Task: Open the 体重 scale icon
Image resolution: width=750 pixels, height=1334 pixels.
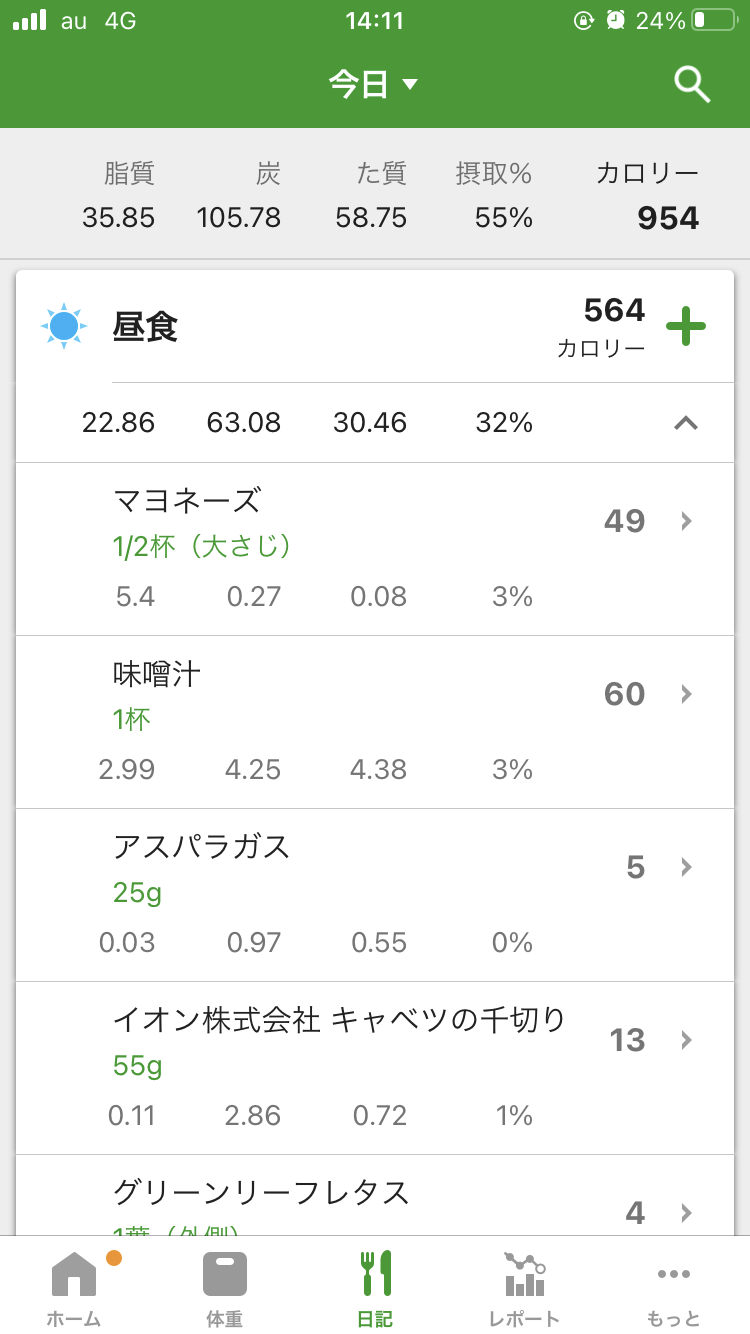Action: [225, 1274]
